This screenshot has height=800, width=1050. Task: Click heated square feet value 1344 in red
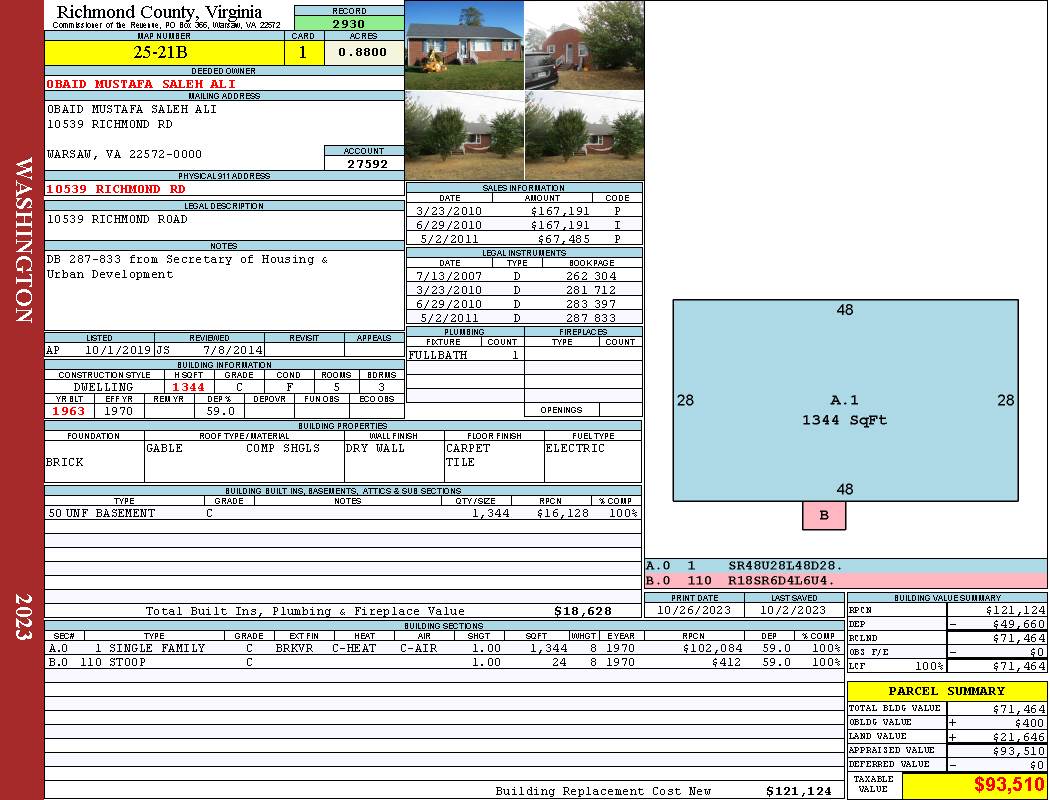pos(188,387)
